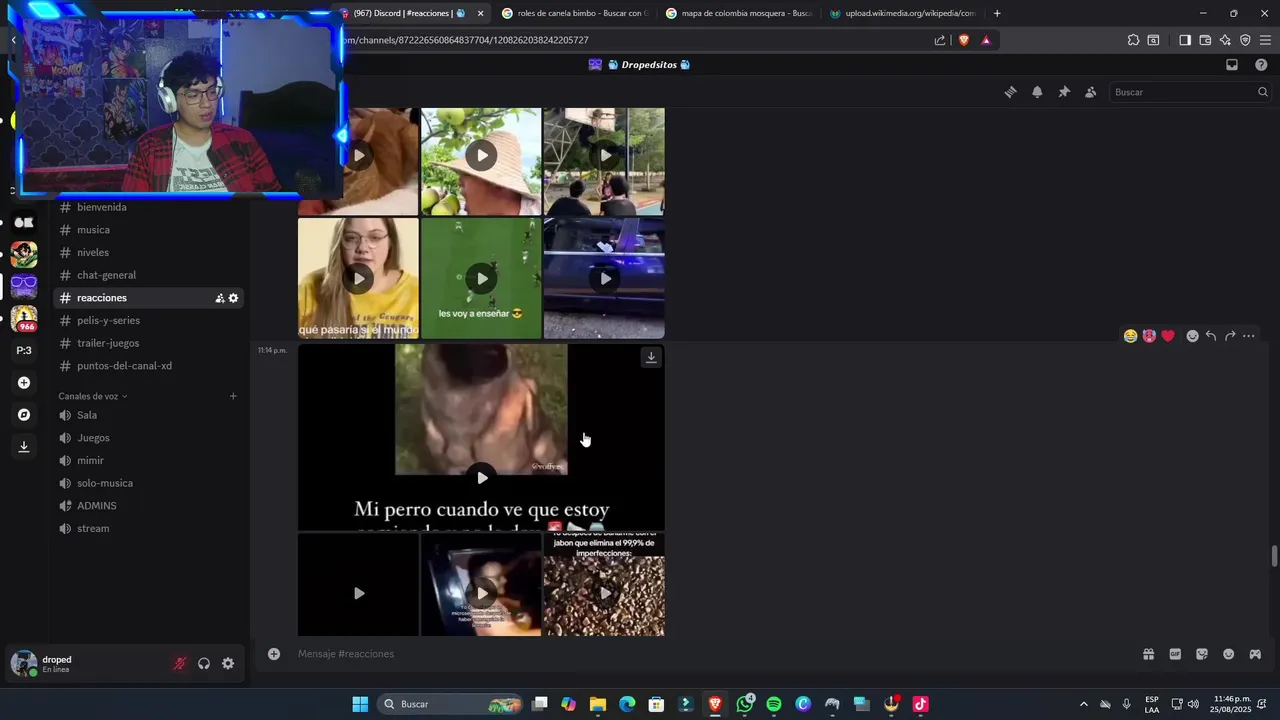Create a new voice channel with plus
This screenshot has width=1280, height=720.
[233, 396]
